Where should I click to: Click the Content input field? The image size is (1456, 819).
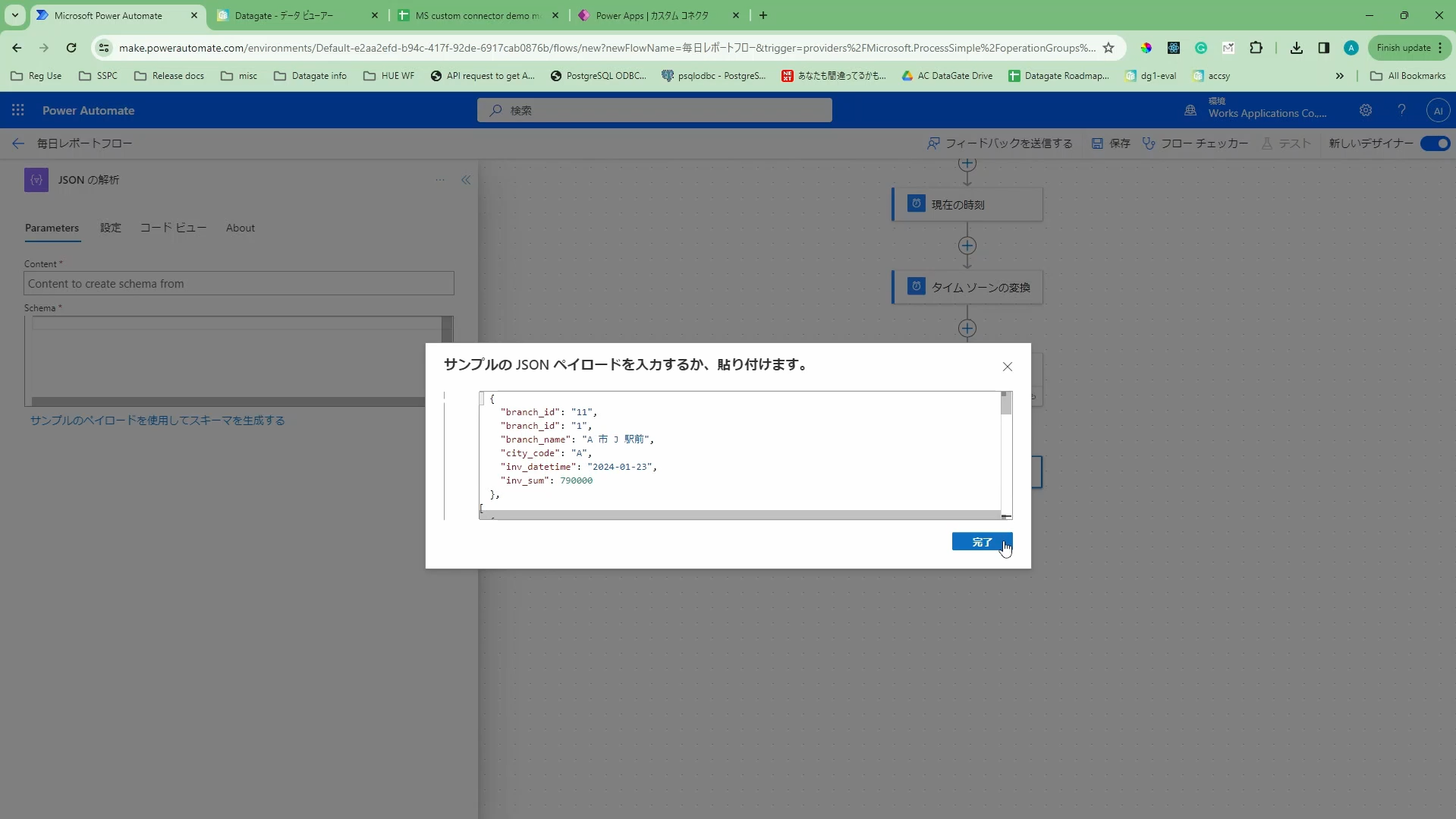pos(239,284)
